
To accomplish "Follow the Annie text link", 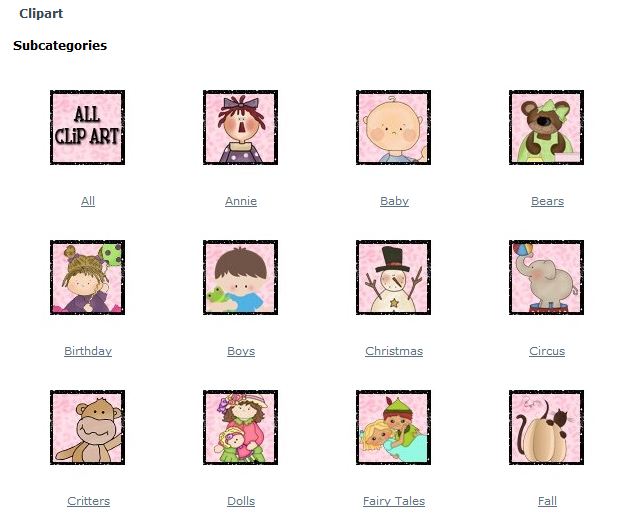I will [241, 201].
